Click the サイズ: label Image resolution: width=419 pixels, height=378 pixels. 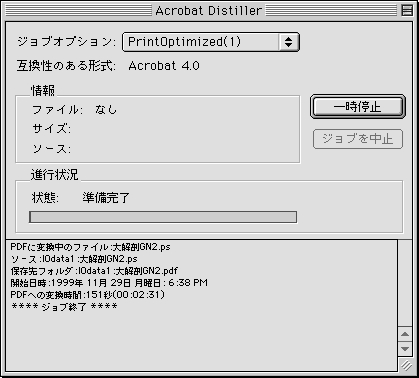pos(51,128)
